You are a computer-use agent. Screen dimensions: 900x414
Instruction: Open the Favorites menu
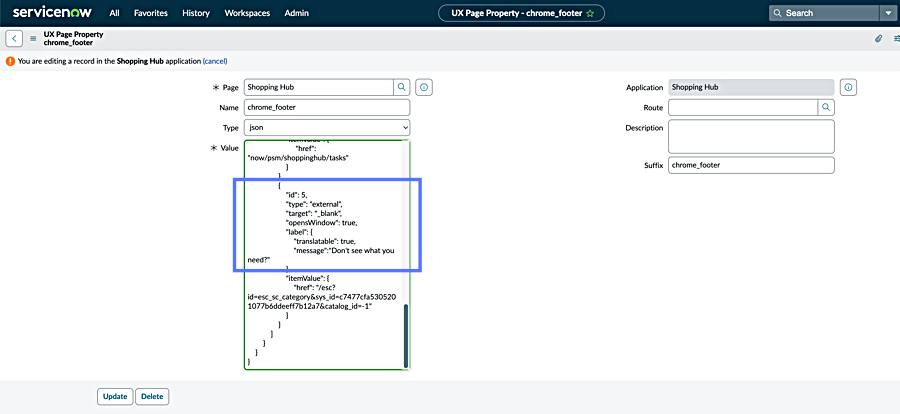point(151,13)
